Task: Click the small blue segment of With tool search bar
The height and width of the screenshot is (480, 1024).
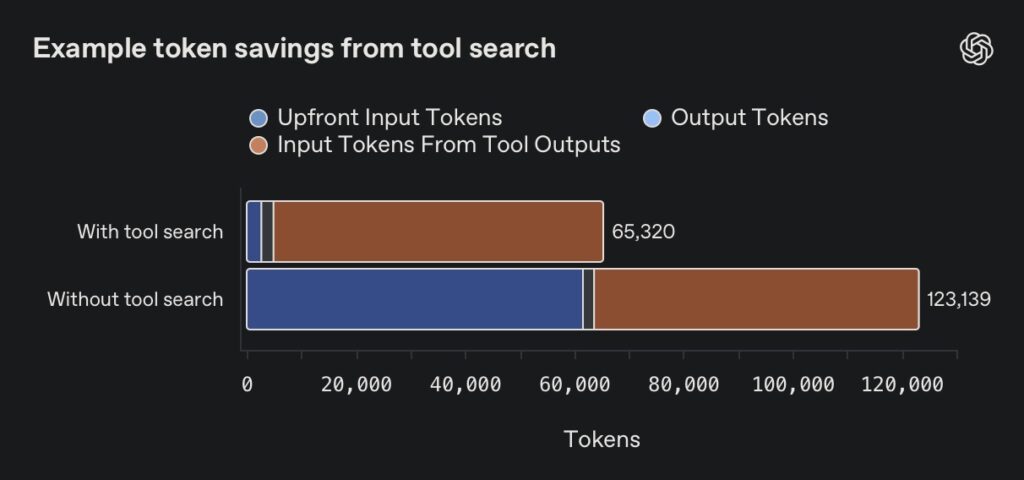Action: [254, 232]
